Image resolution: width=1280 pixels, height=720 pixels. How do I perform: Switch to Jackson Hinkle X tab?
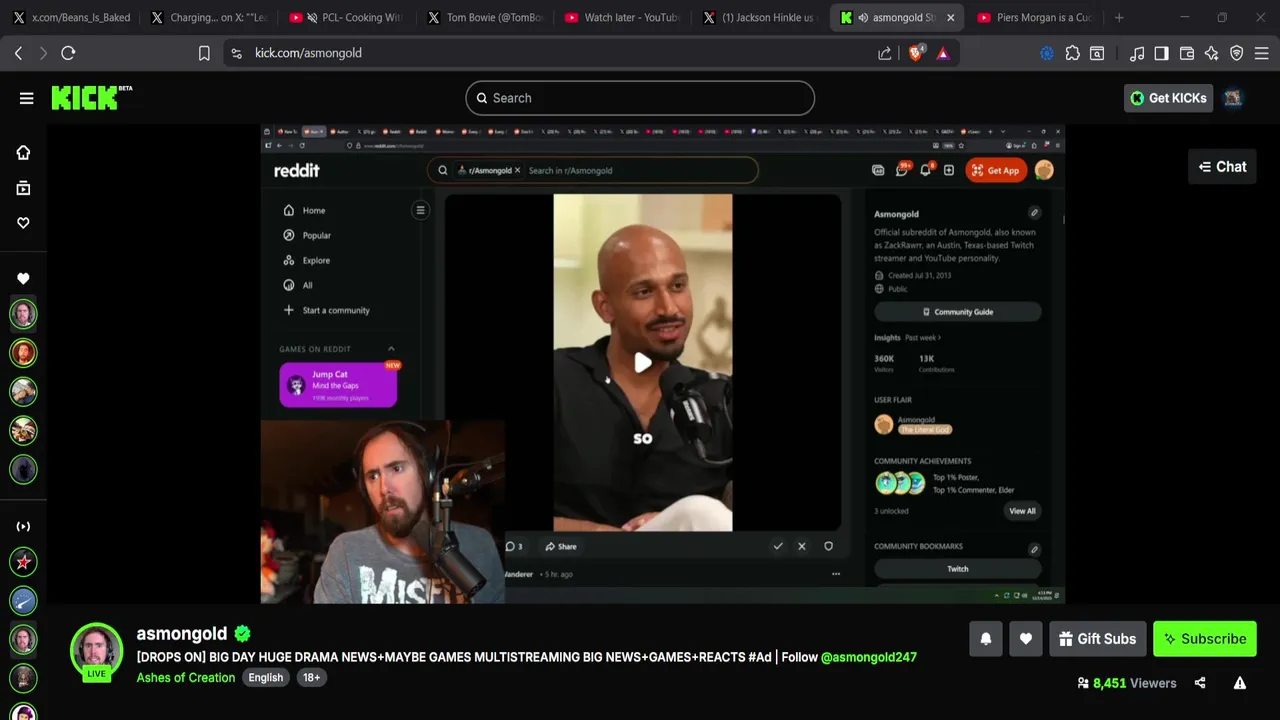pos(759,17)
